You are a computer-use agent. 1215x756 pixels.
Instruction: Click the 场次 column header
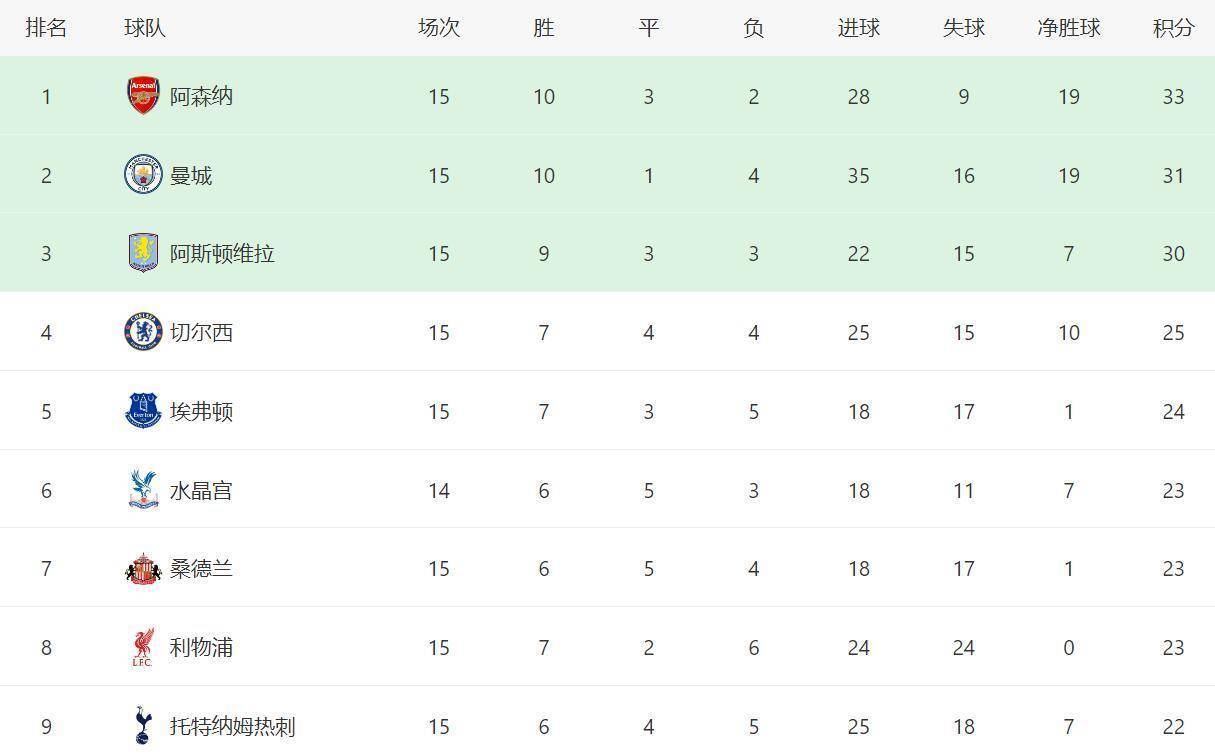click(x=438, y=28)
